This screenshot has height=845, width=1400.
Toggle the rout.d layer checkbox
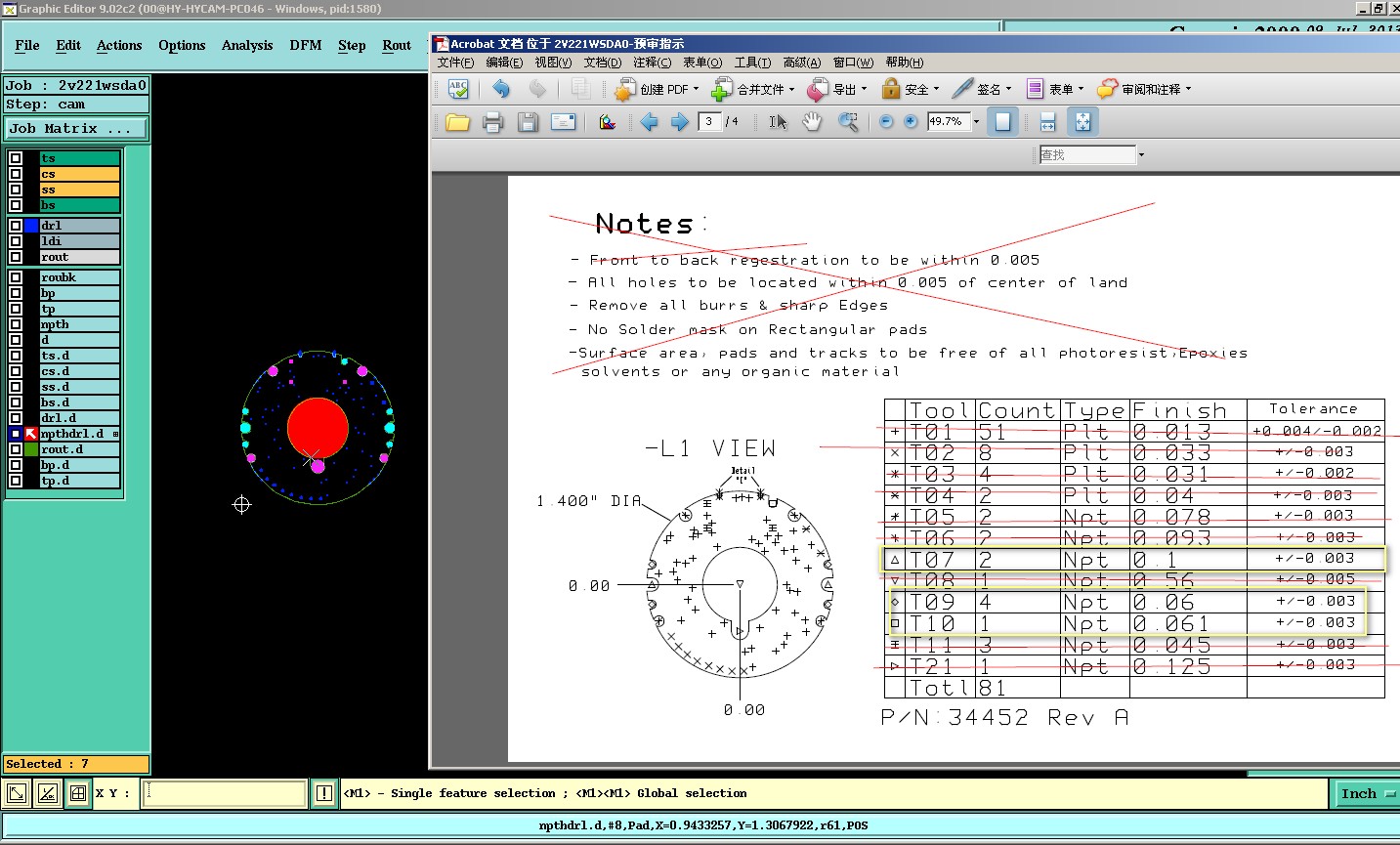point(16,449)
